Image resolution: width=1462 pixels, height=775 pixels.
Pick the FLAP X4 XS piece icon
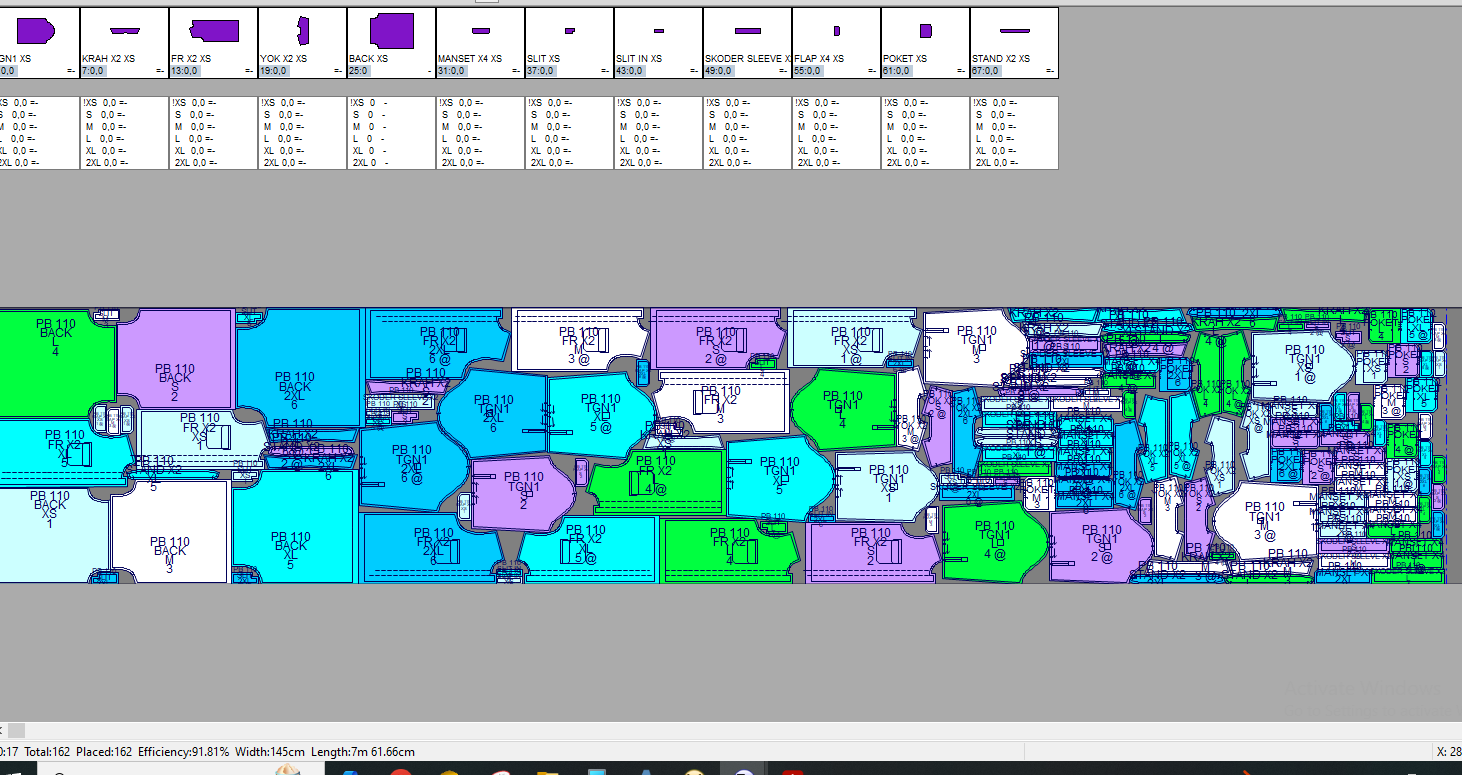836,31
